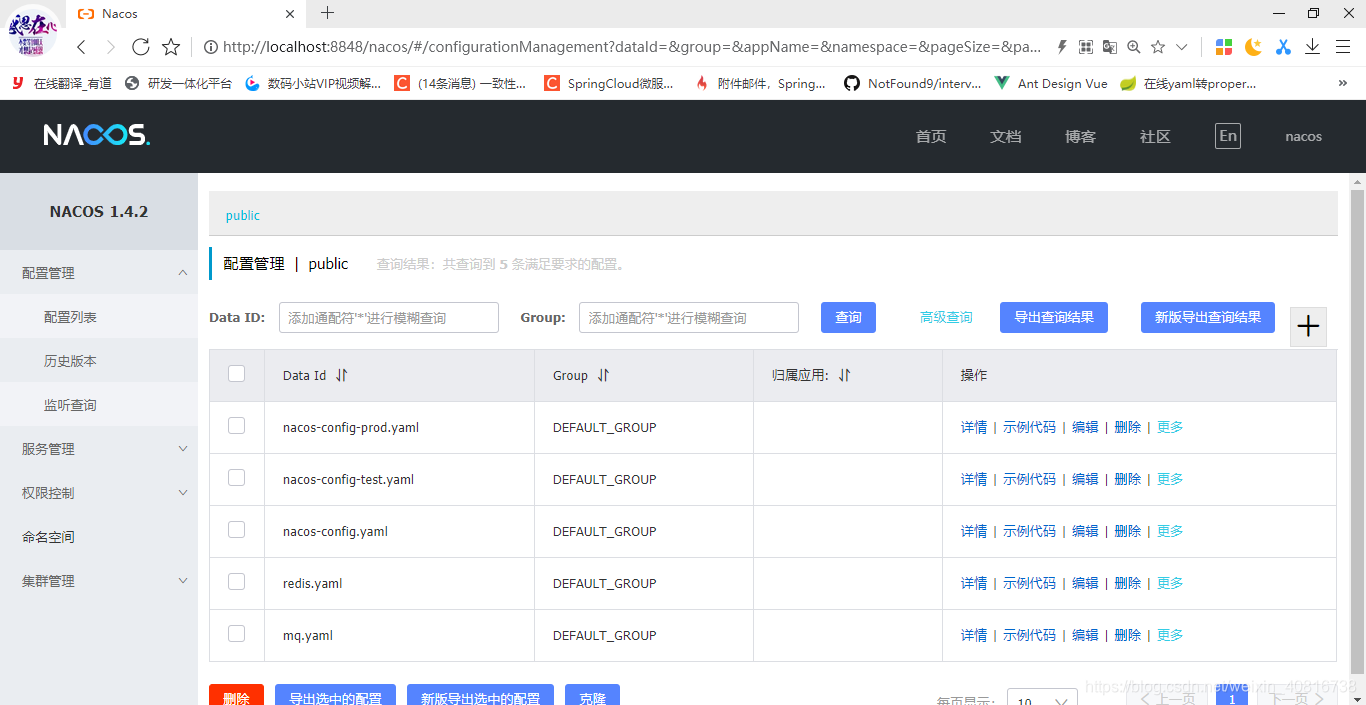
Task: Toggle the select-all checkbox in the table header
Action: click(x=237, y=374)
